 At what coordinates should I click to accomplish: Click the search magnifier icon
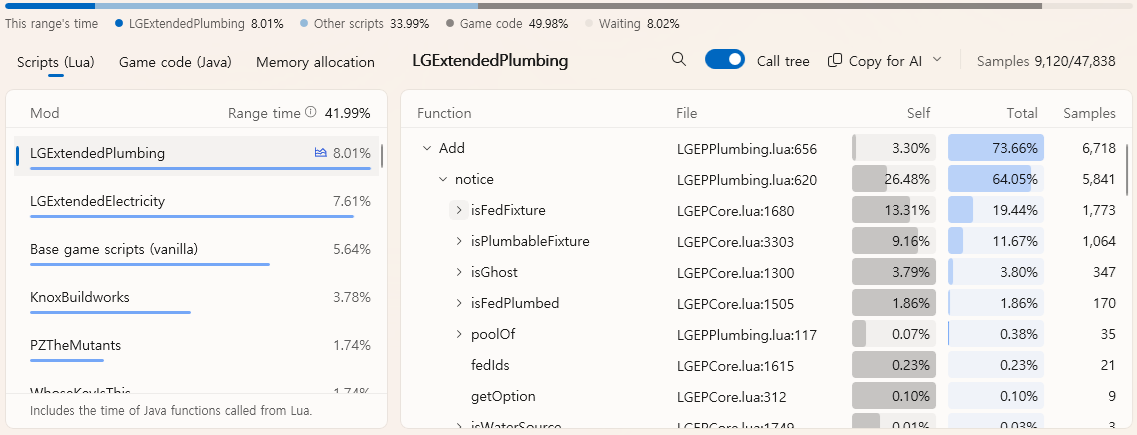point(679,59)
